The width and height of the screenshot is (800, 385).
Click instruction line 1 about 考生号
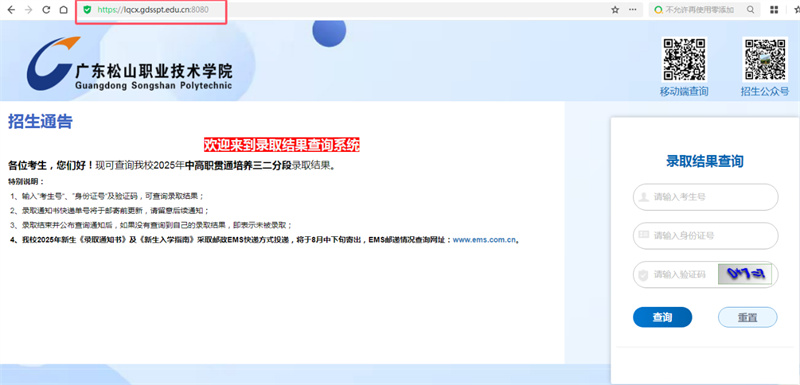pyautogui.click(x=108, y=196)
